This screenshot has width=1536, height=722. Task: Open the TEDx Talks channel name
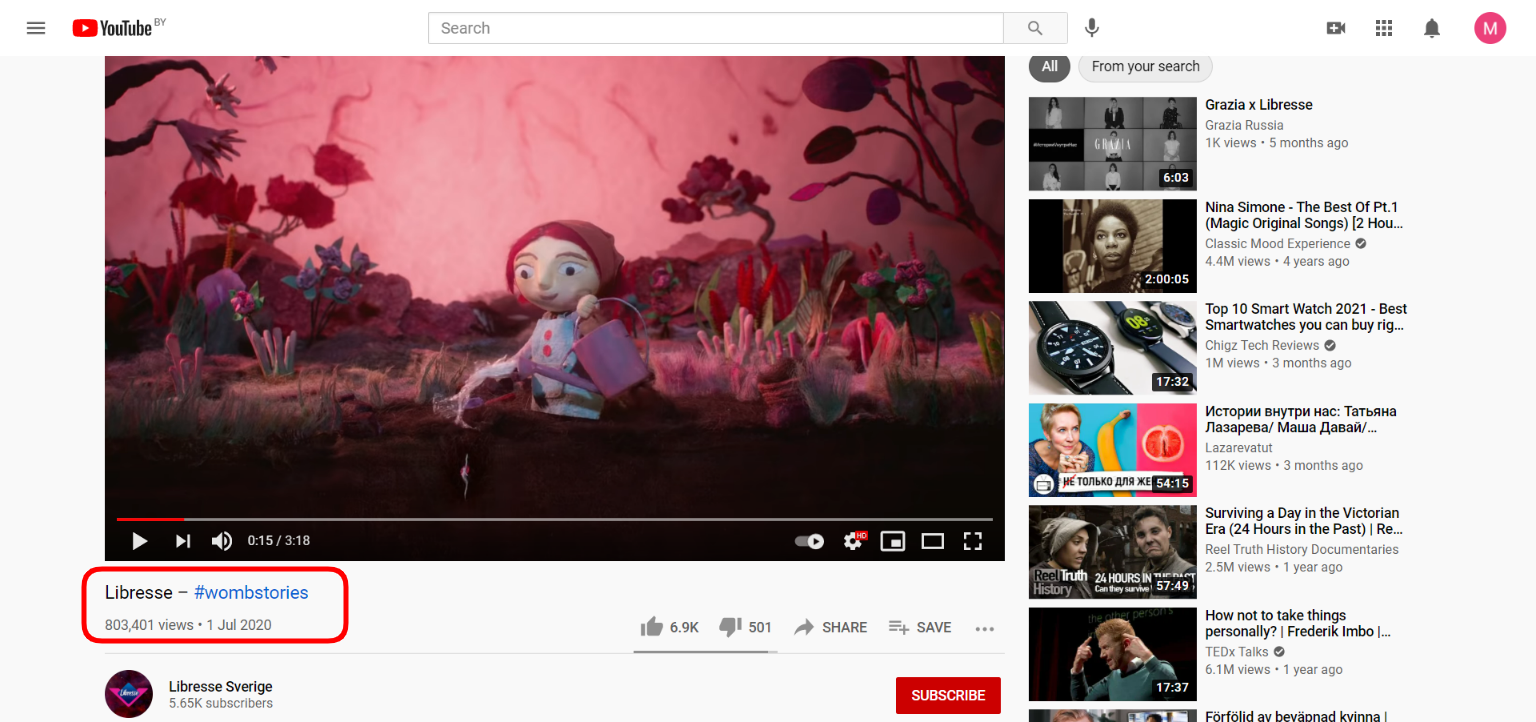coord(1237,651)
